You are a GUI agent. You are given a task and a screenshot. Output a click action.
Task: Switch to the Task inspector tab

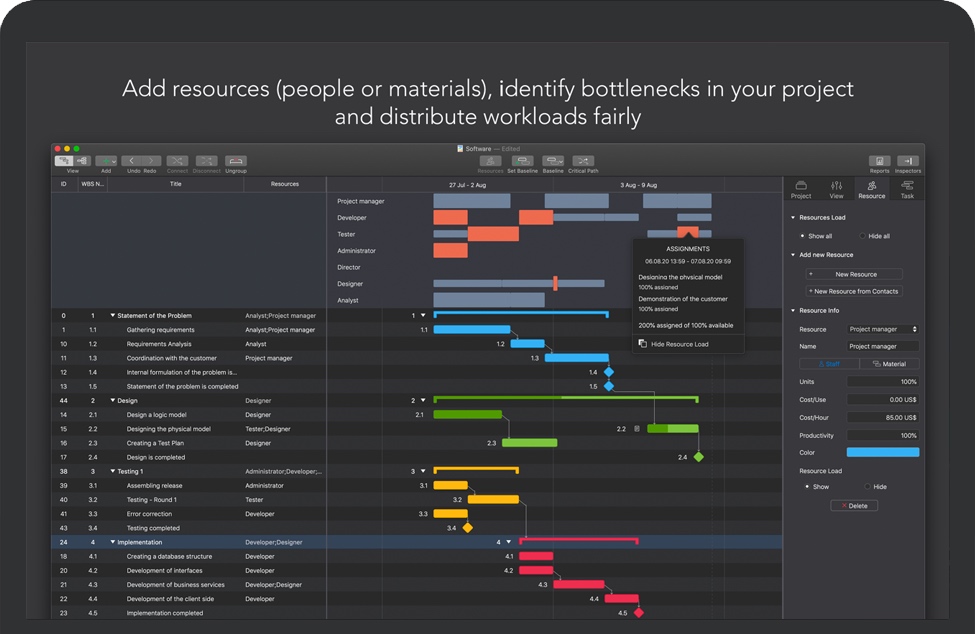(907, 189)
